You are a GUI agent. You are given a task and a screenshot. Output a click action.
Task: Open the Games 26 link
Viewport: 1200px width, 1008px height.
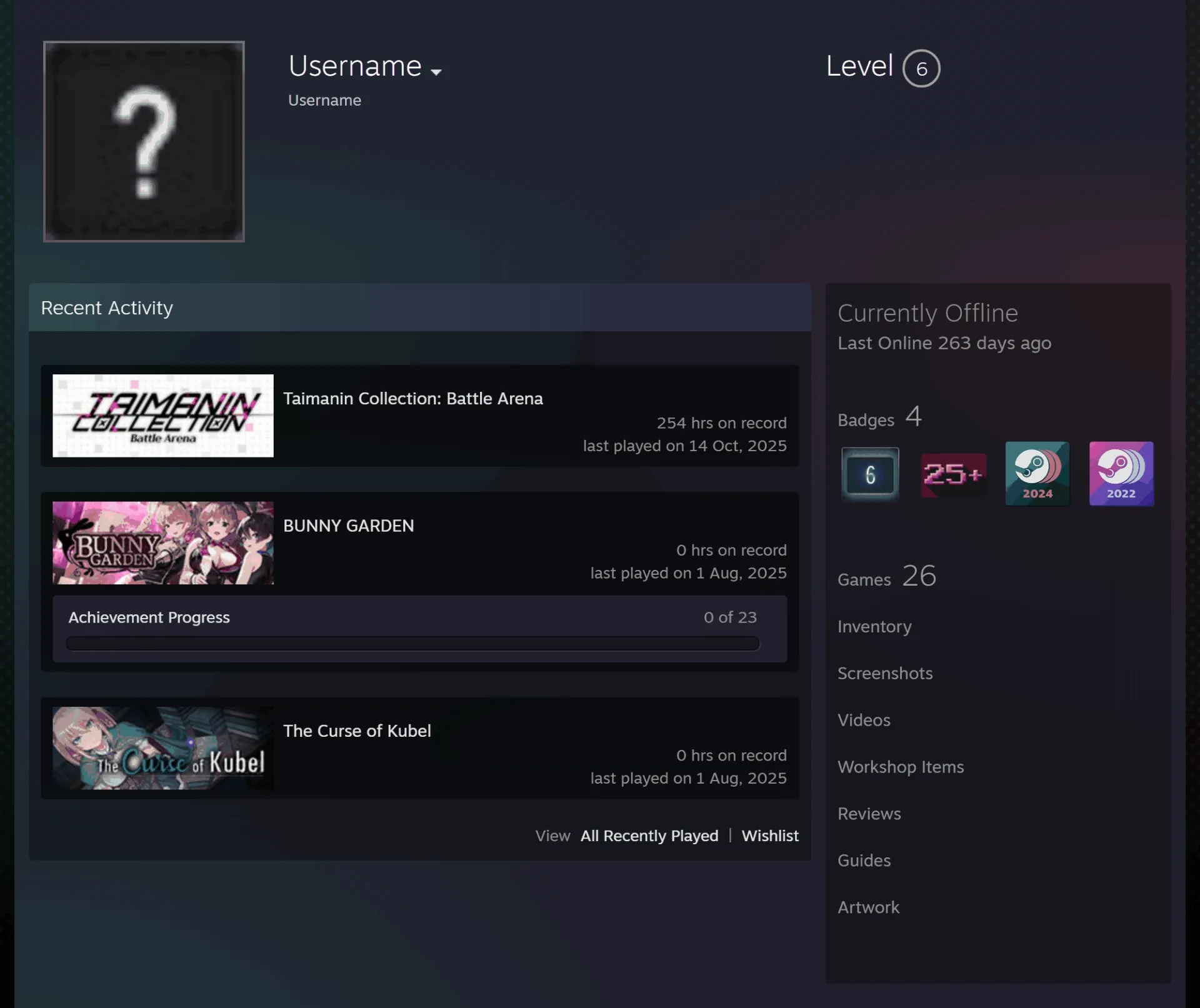(887, 576)
